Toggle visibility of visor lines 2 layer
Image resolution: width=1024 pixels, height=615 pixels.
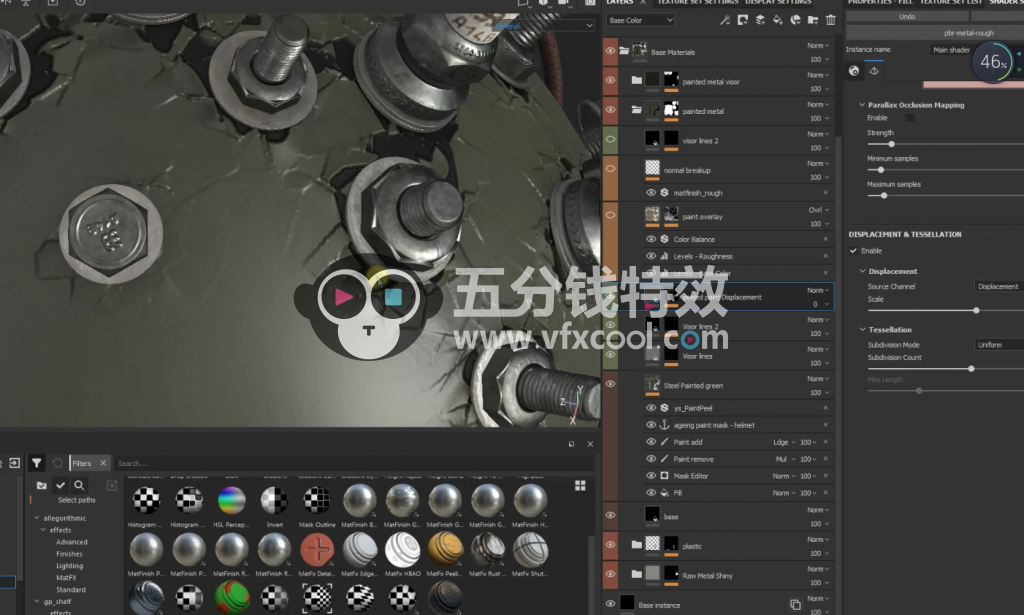[x=610, y=139]
